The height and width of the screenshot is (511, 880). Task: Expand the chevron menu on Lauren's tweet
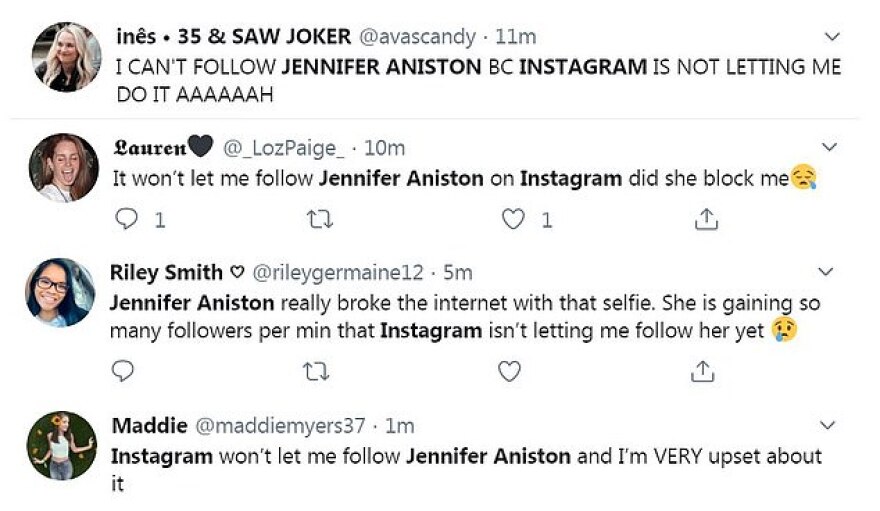[x=827, y=148]
